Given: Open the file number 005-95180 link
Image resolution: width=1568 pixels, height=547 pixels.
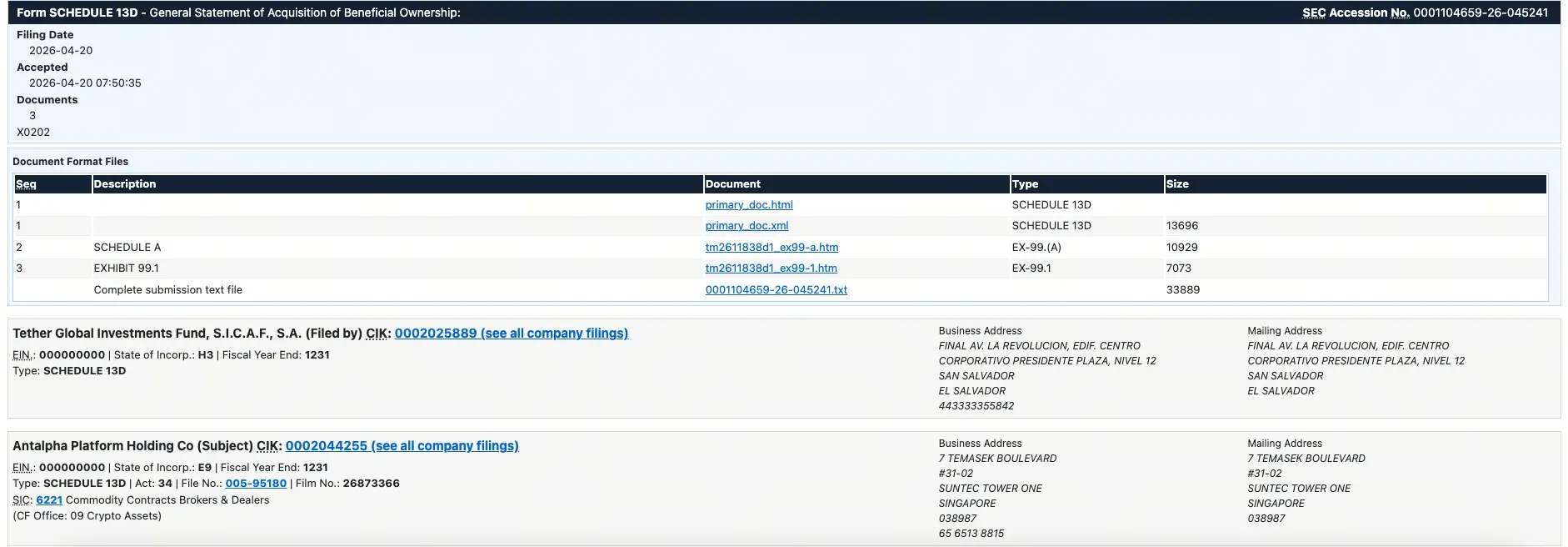Looking at the screenshot, I should [256, 484].
